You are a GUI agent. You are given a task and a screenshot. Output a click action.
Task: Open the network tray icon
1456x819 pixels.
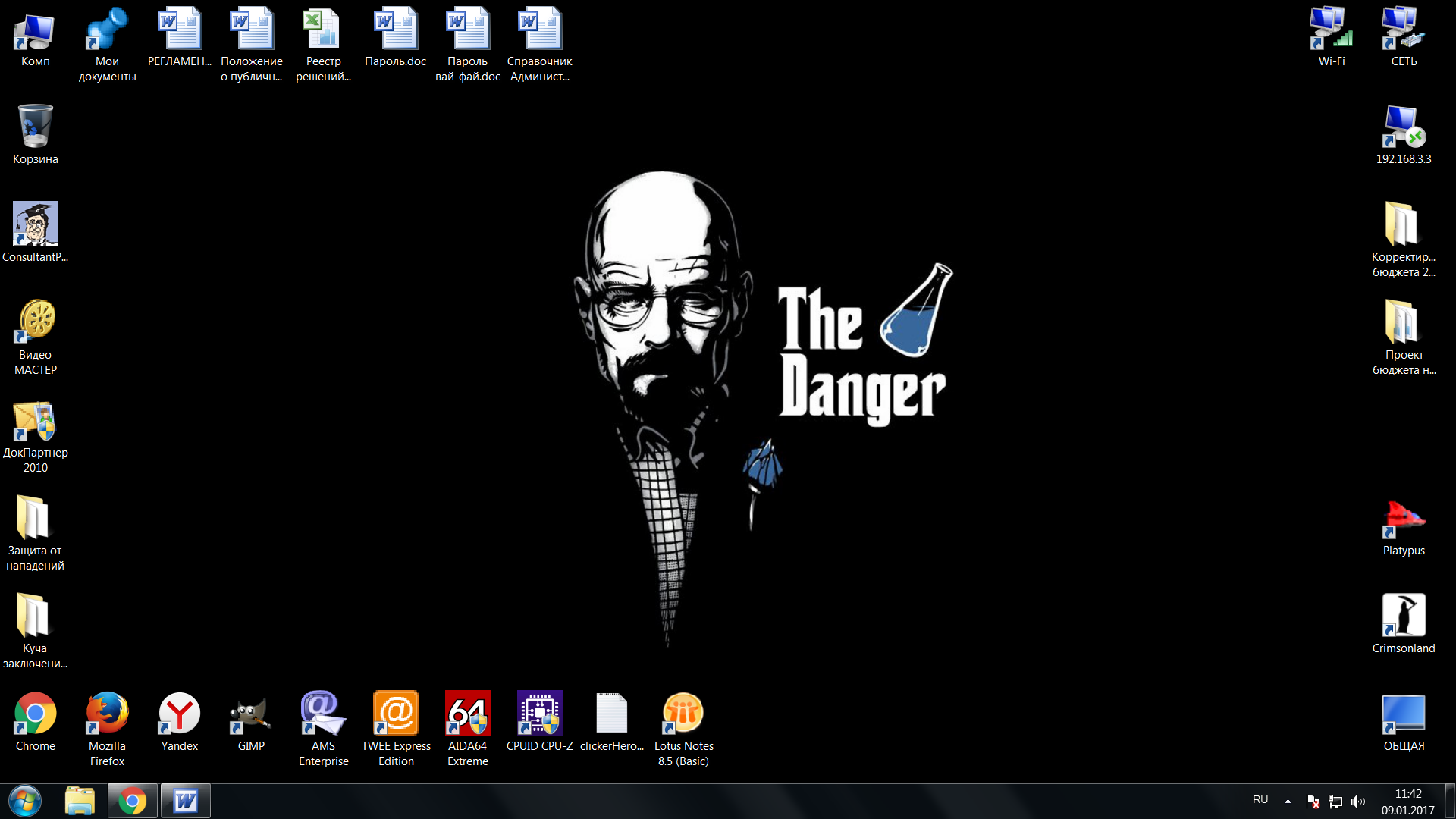[x=1335, y=802]
